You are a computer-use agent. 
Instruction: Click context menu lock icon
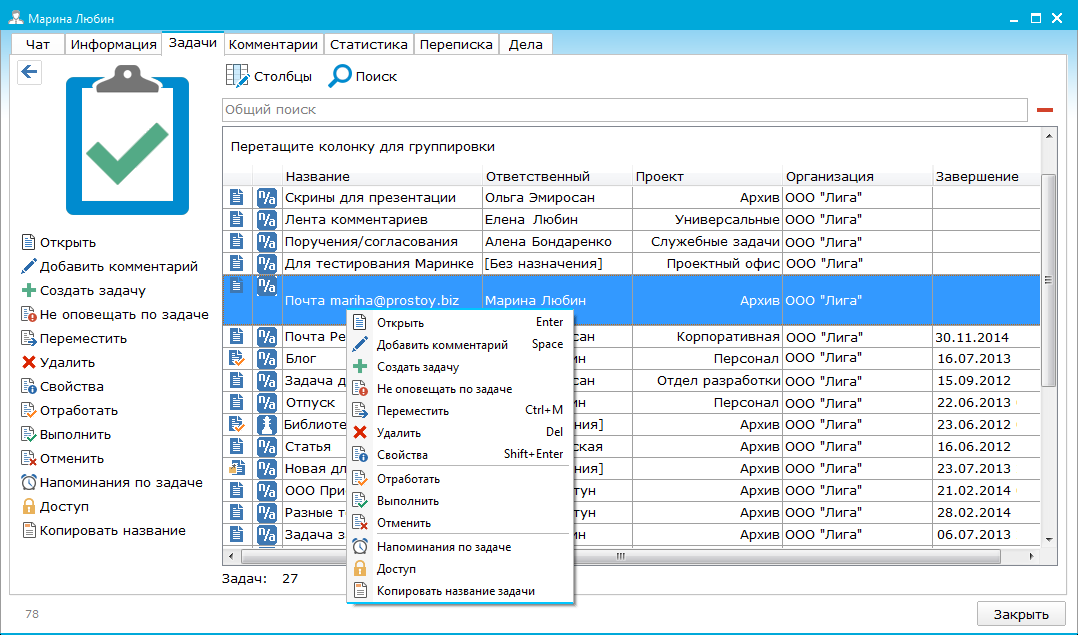click(x=360, y=569)
